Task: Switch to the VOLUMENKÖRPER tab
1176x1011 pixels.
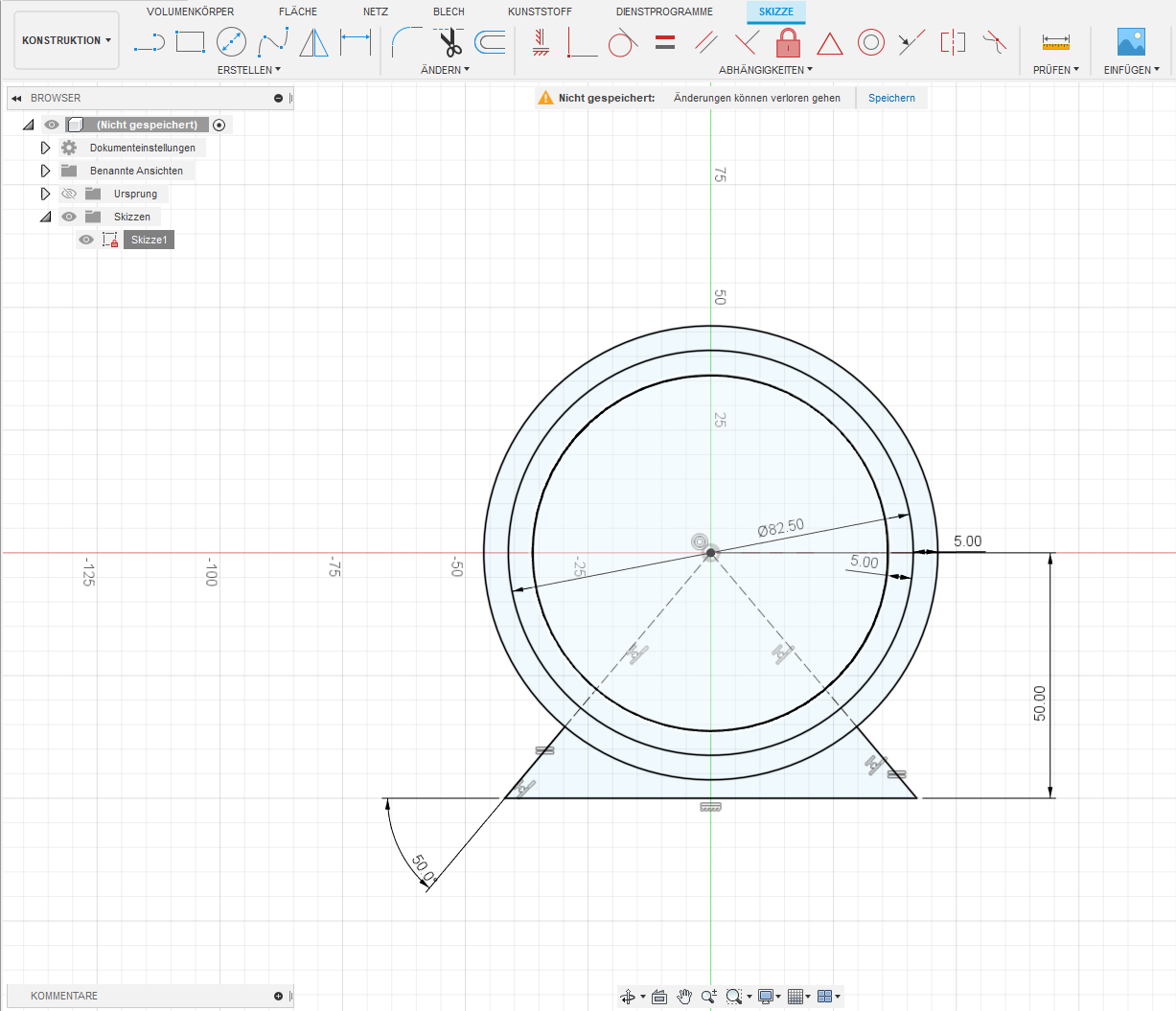Action: click(190, 11)
